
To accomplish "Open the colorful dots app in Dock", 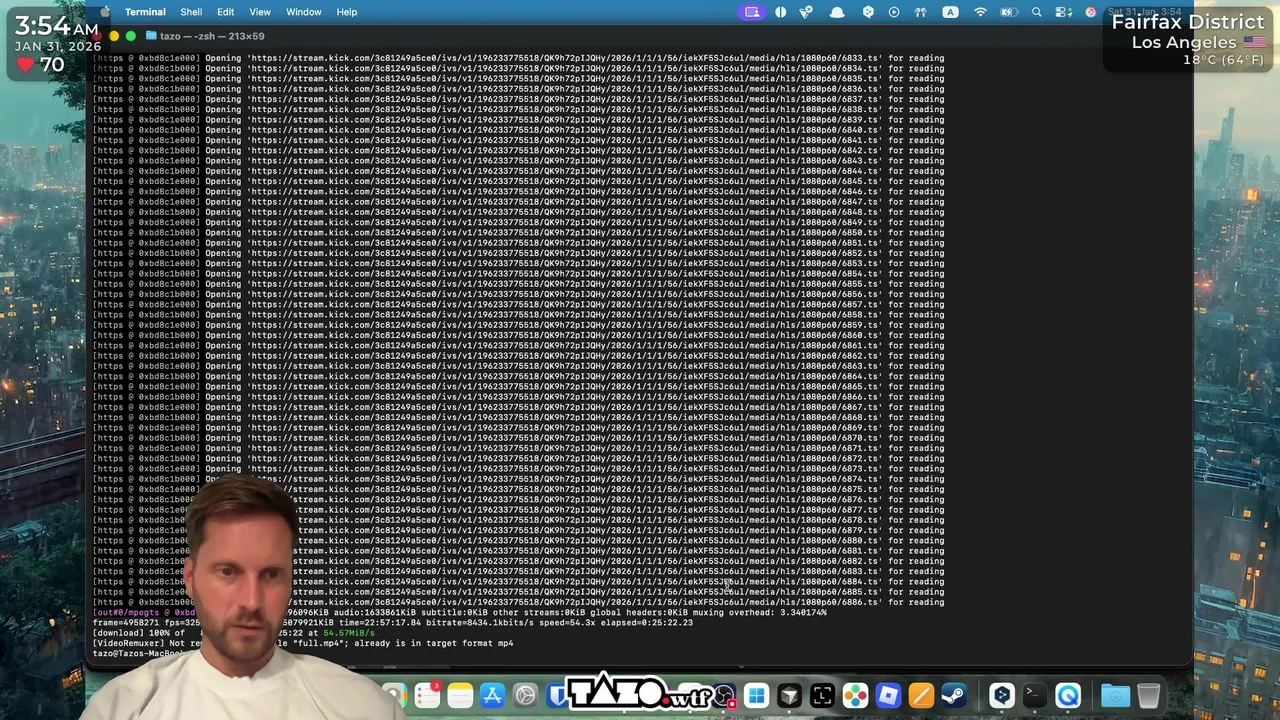I will (855, 695).
